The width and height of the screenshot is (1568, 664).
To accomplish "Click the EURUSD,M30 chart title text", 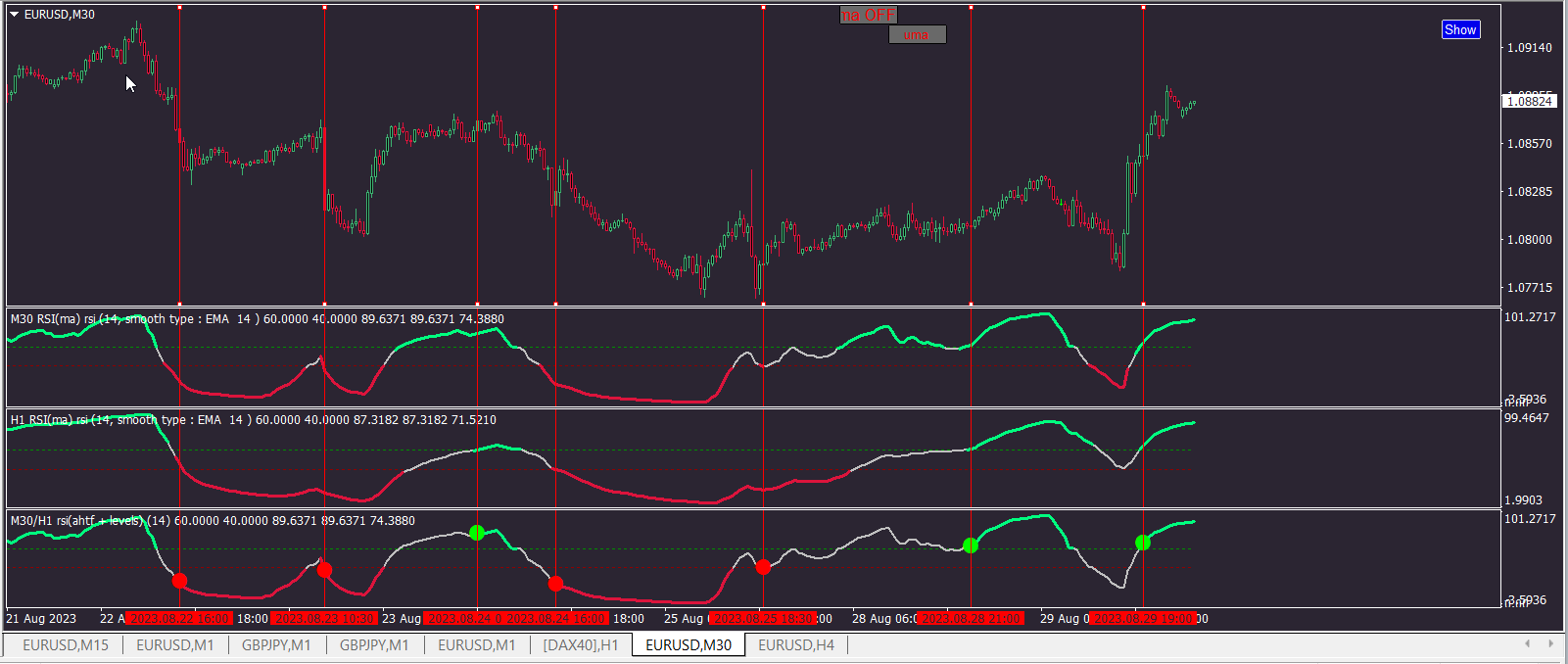I will (x=60, y=15).
